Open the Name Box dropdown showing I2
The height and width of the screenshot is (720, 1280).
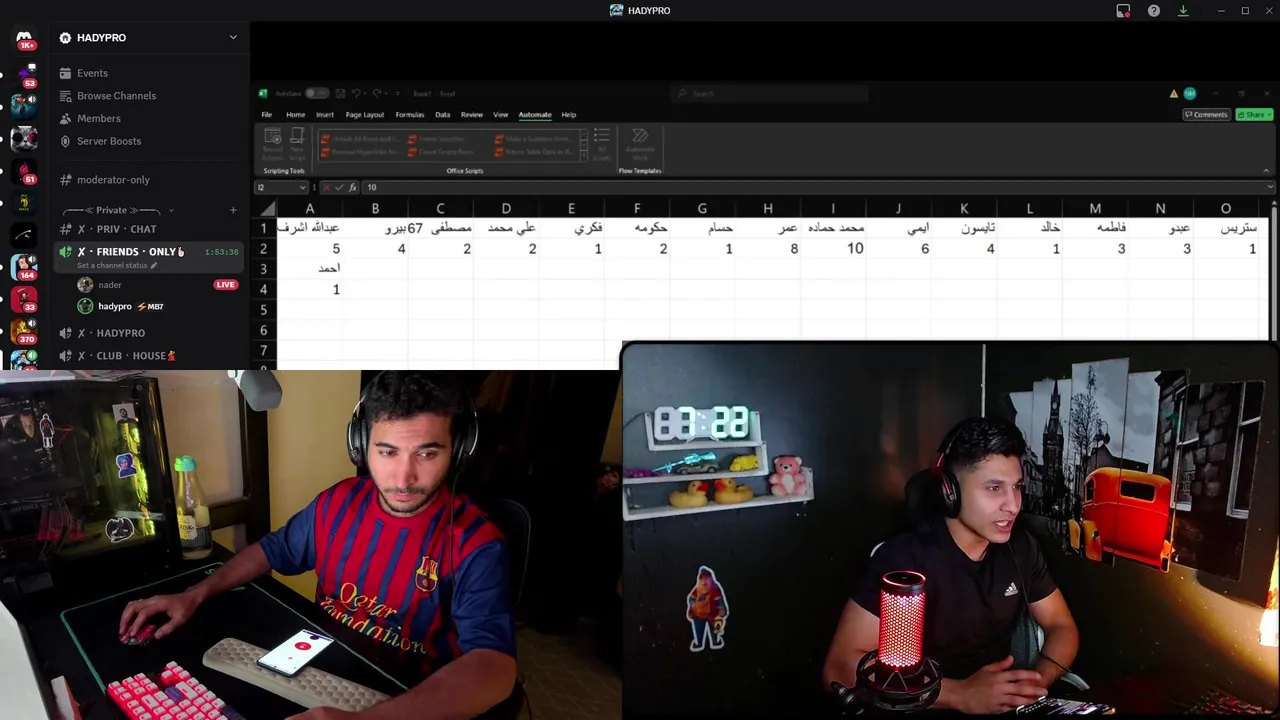(x=303, y=187)
